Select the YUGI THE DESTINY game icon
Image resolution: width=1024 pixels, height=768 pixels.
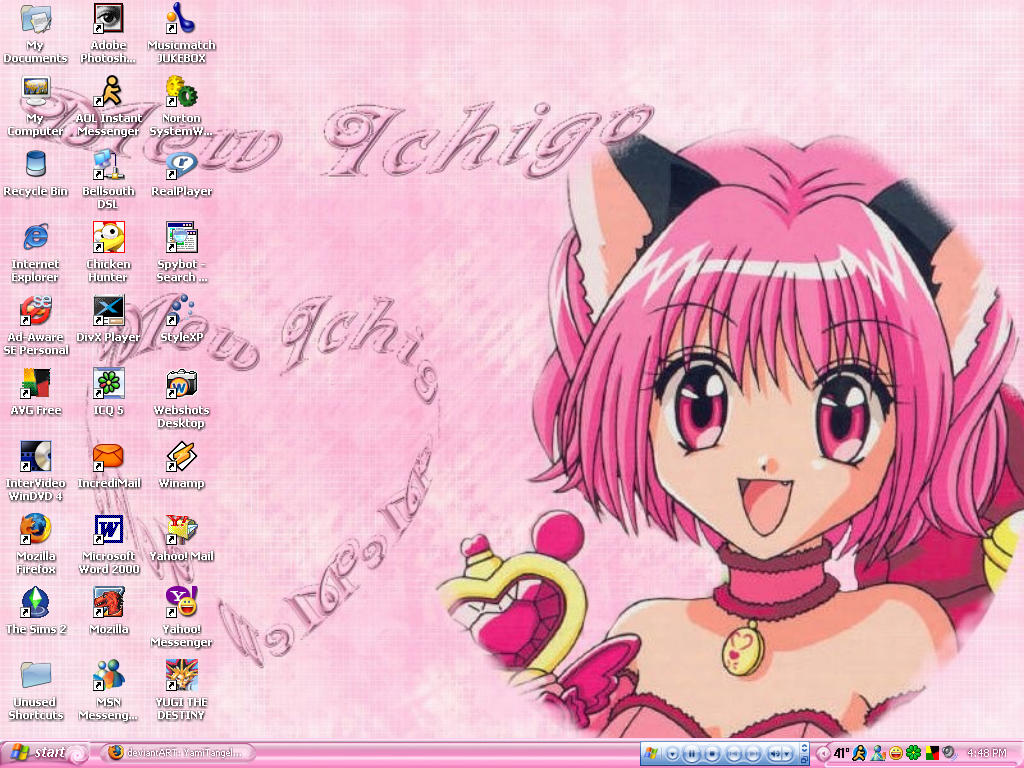(x=182, y=691)
